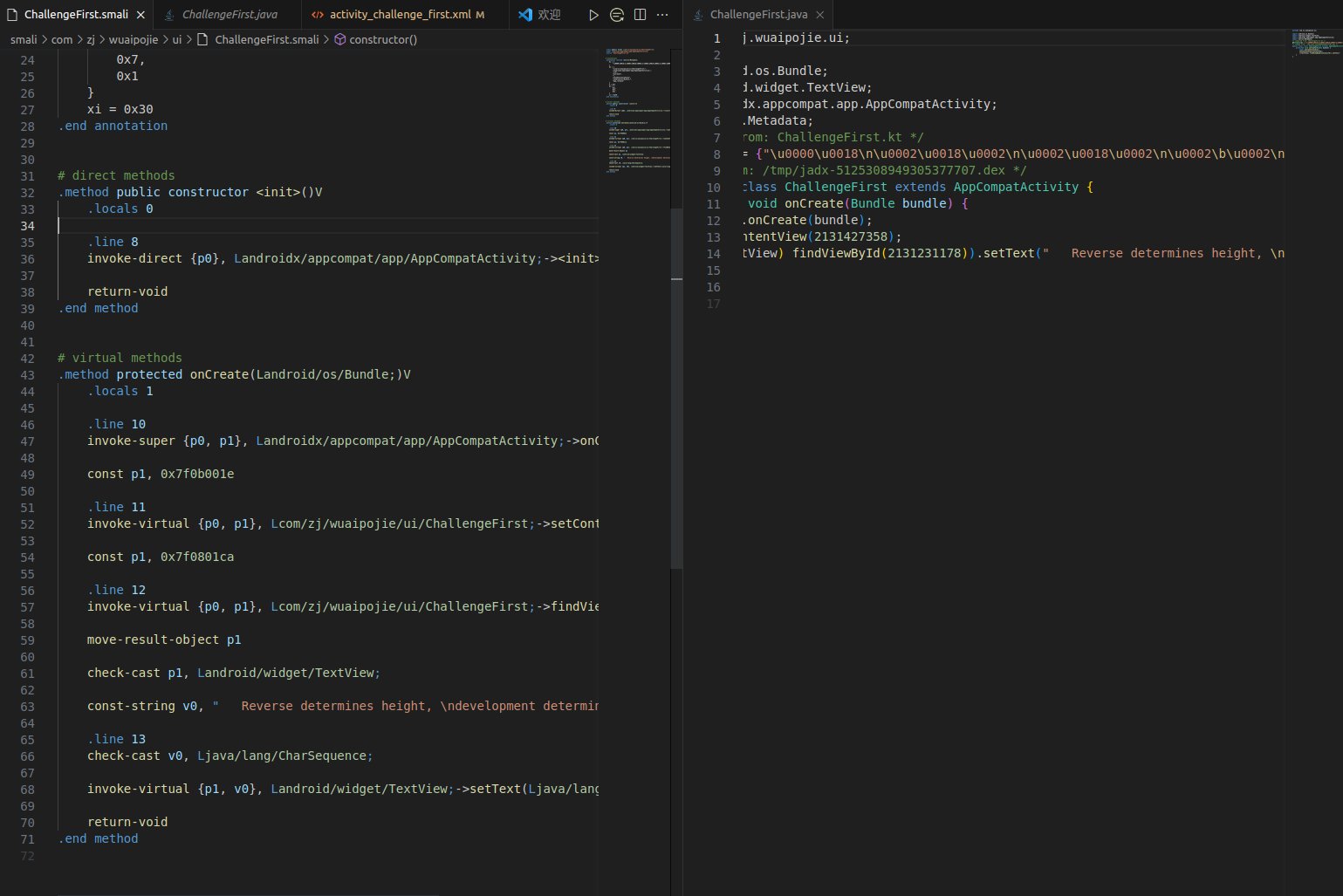Click the Java file icon on right editor tab
The height and width of the screenshot is (896, 1343).
[698, 15]
